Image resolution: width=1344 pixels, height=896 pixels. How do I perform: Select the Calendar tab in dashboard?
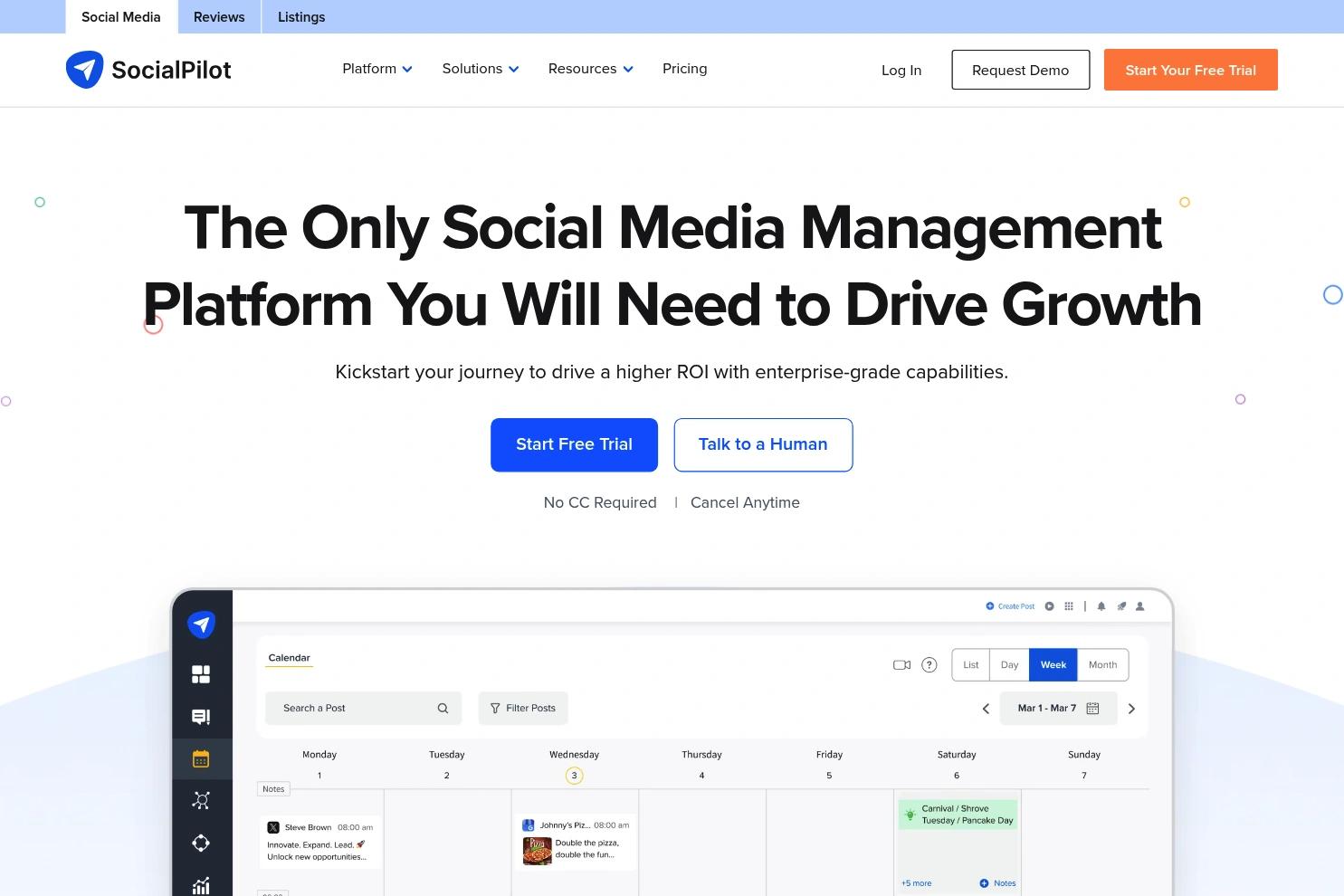click(x=289, y=659)
